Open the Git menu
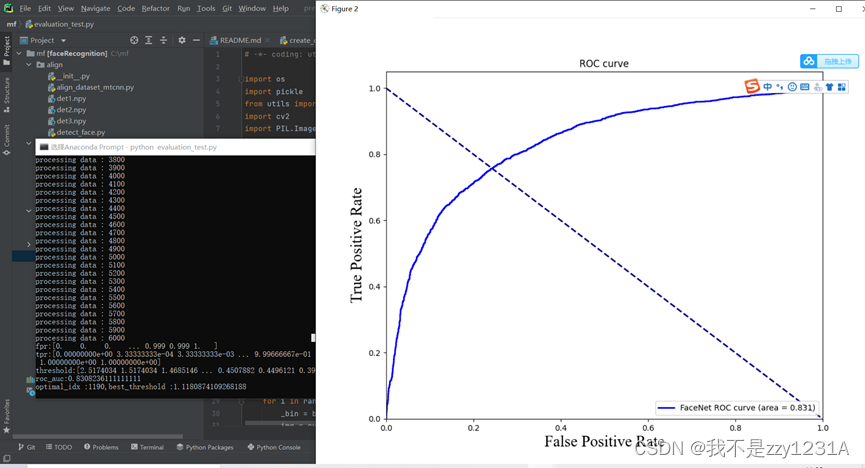Screen dimensions: 865x468 tap(227, 8)
